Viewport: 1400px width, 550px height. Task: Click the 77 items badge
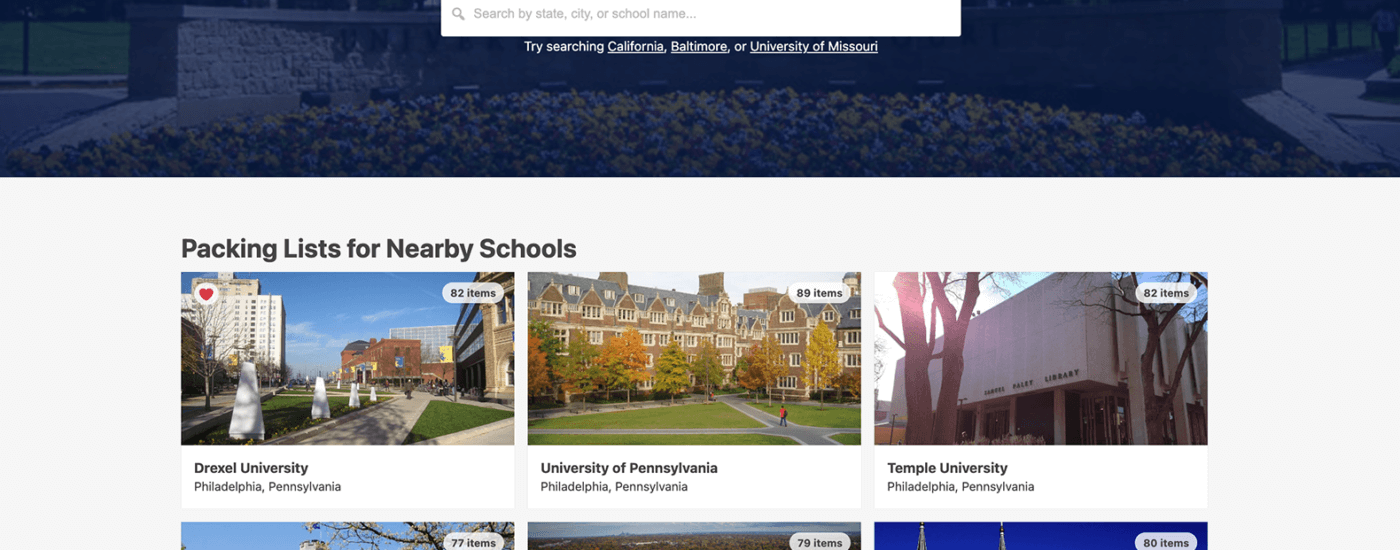tap(472, 542)
